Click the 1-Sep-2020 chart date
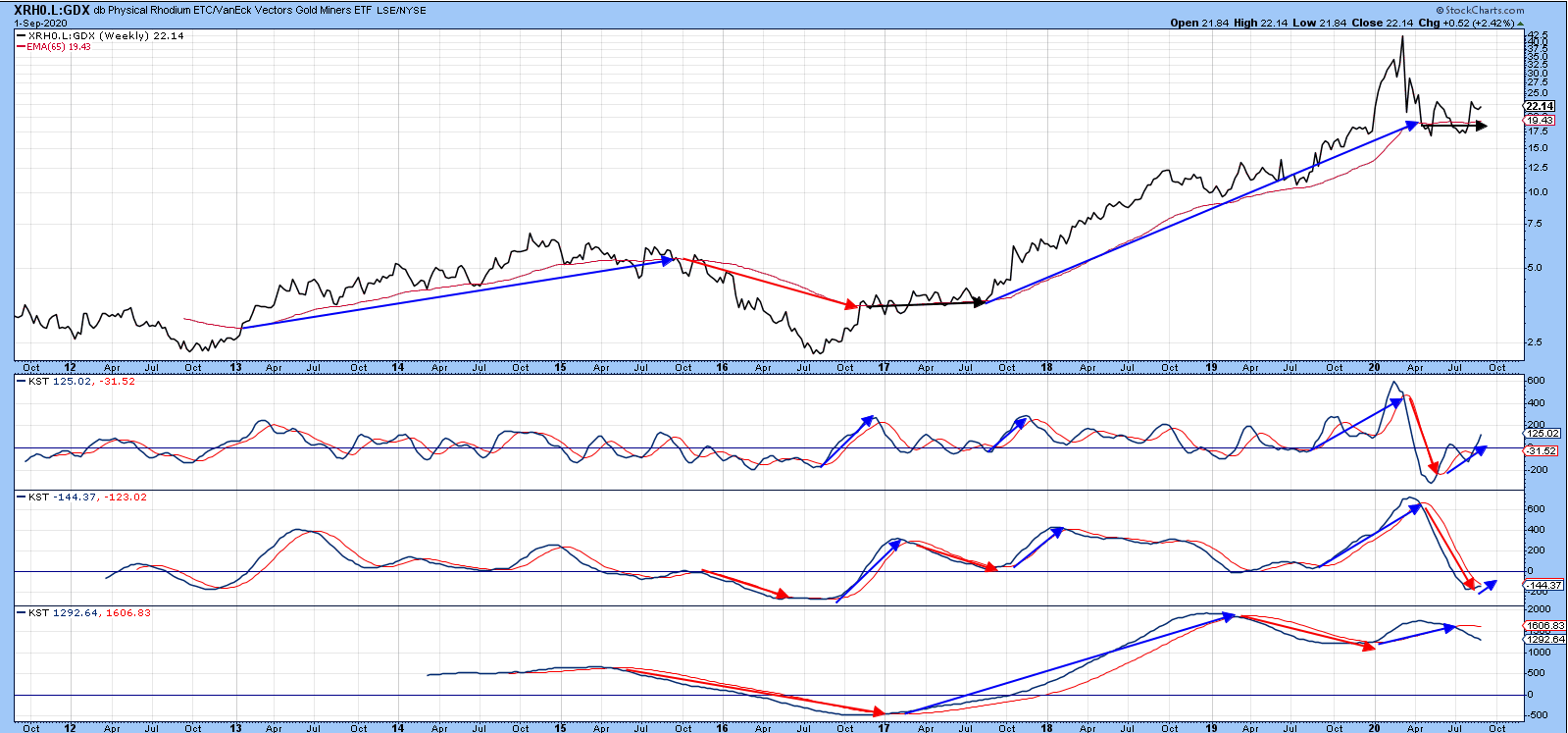This screenshot has height=733, width=1568. (40, 23)
